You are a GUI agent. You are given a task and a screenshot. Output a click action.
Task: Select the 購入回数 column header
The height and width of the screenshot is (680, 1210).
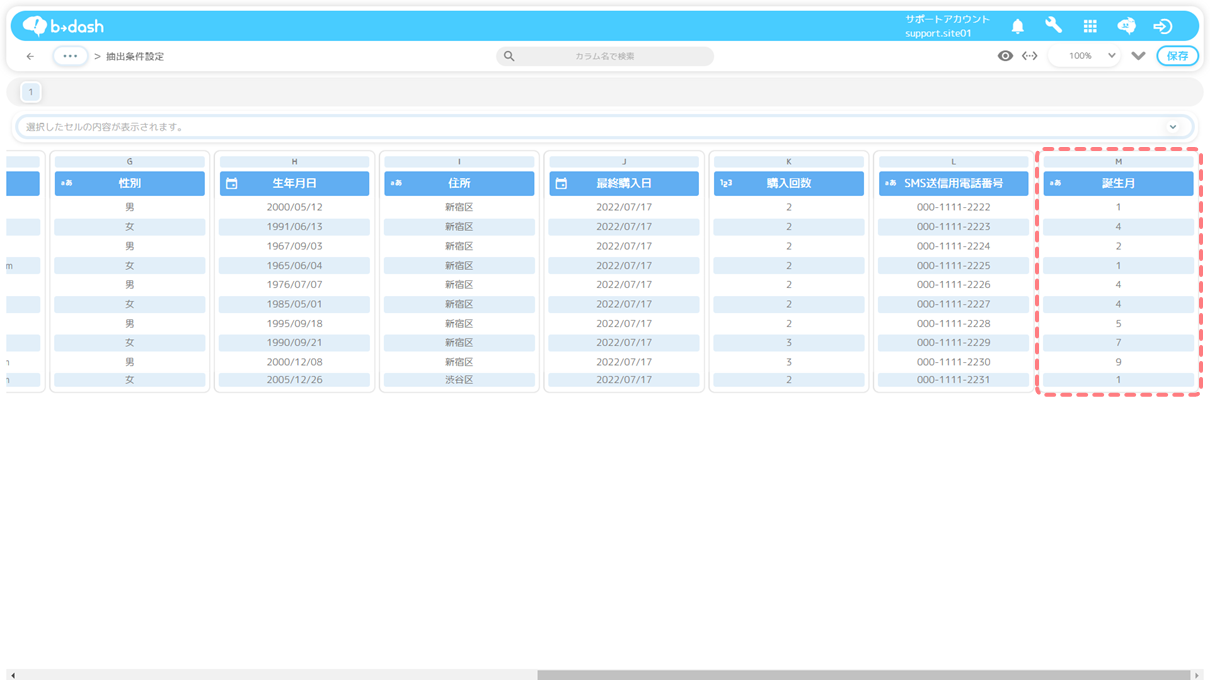(x=789, y=183)
